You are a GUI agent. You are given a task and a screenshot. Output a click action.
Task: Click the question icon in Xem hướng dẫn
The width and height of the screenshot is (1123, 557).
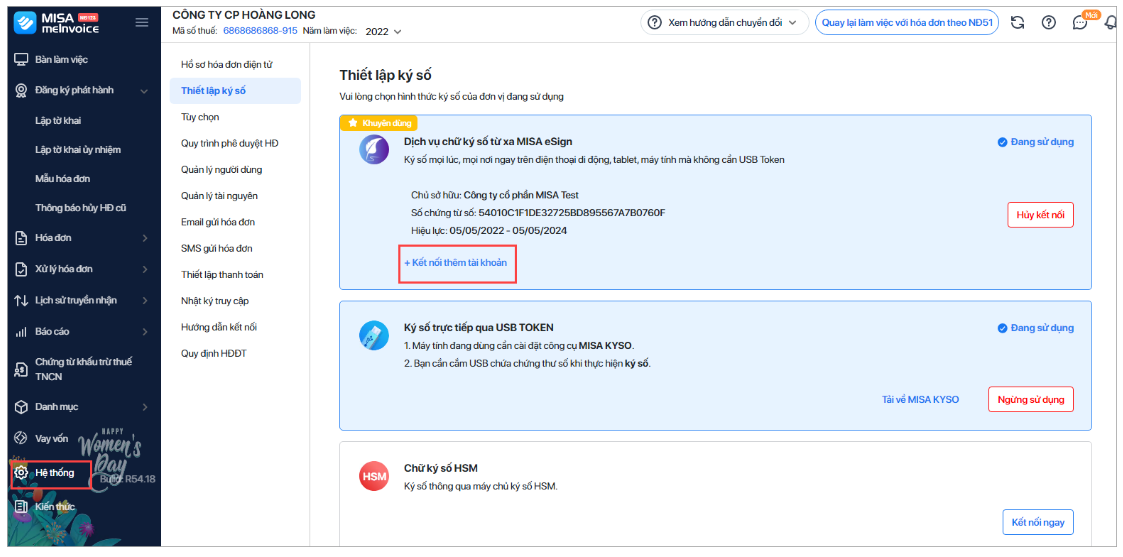[654, 22]
